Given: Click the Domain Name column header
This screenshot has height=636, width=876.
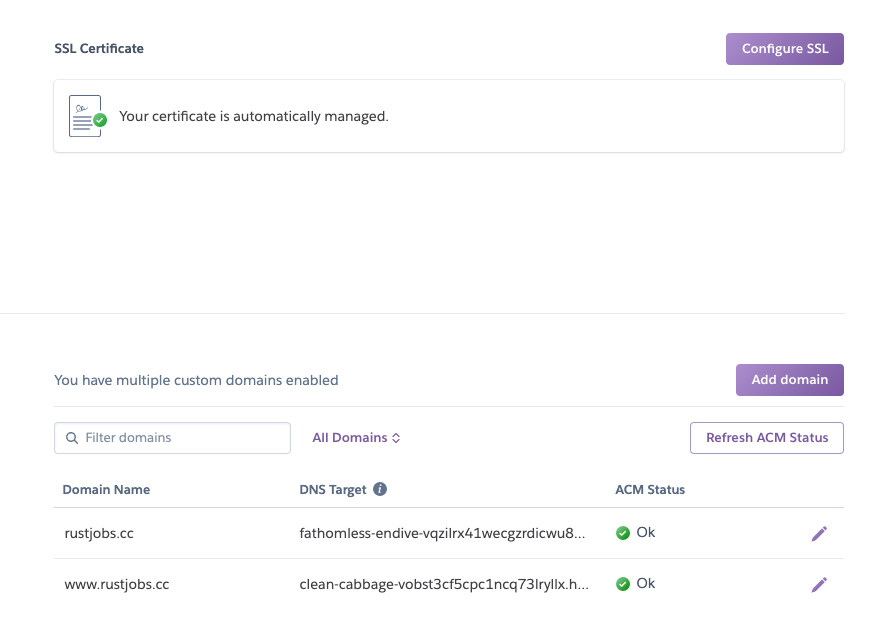Looking at the screenshot, I should tap(106, 489).
